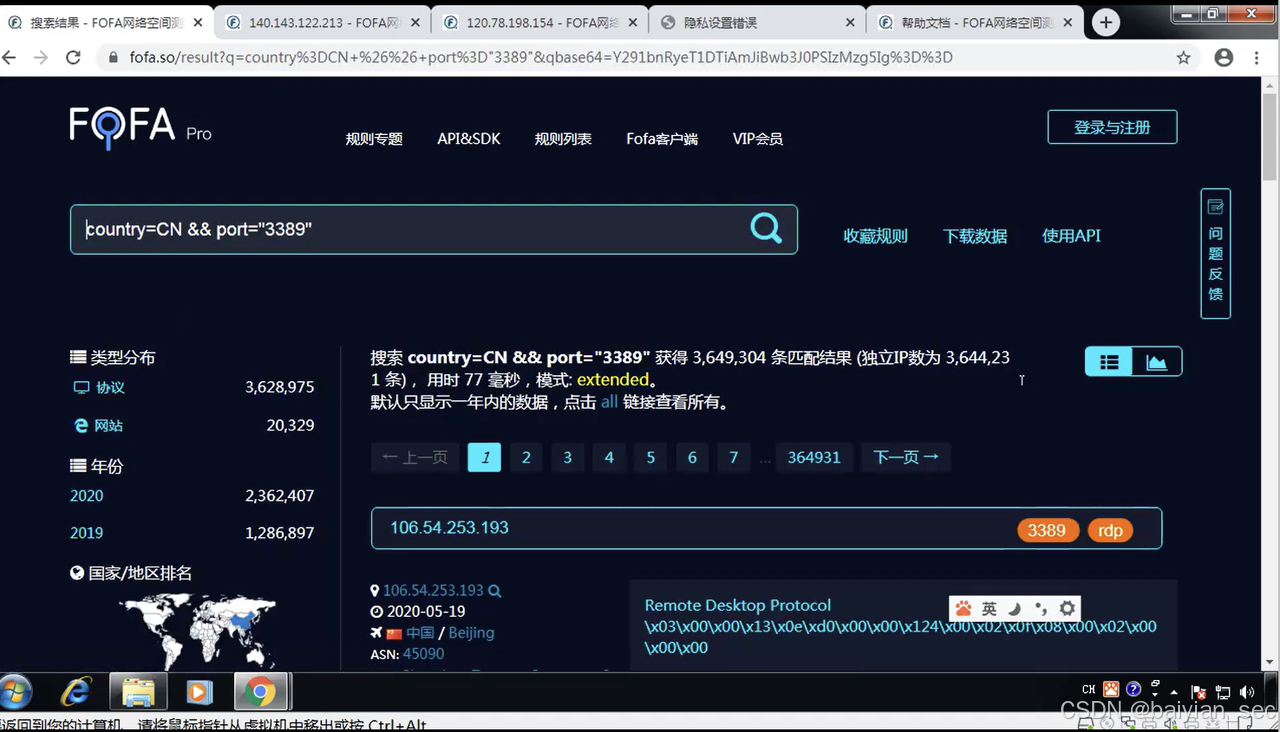
Task: Click the ASN 45090 link
Action: coord(423,654)
